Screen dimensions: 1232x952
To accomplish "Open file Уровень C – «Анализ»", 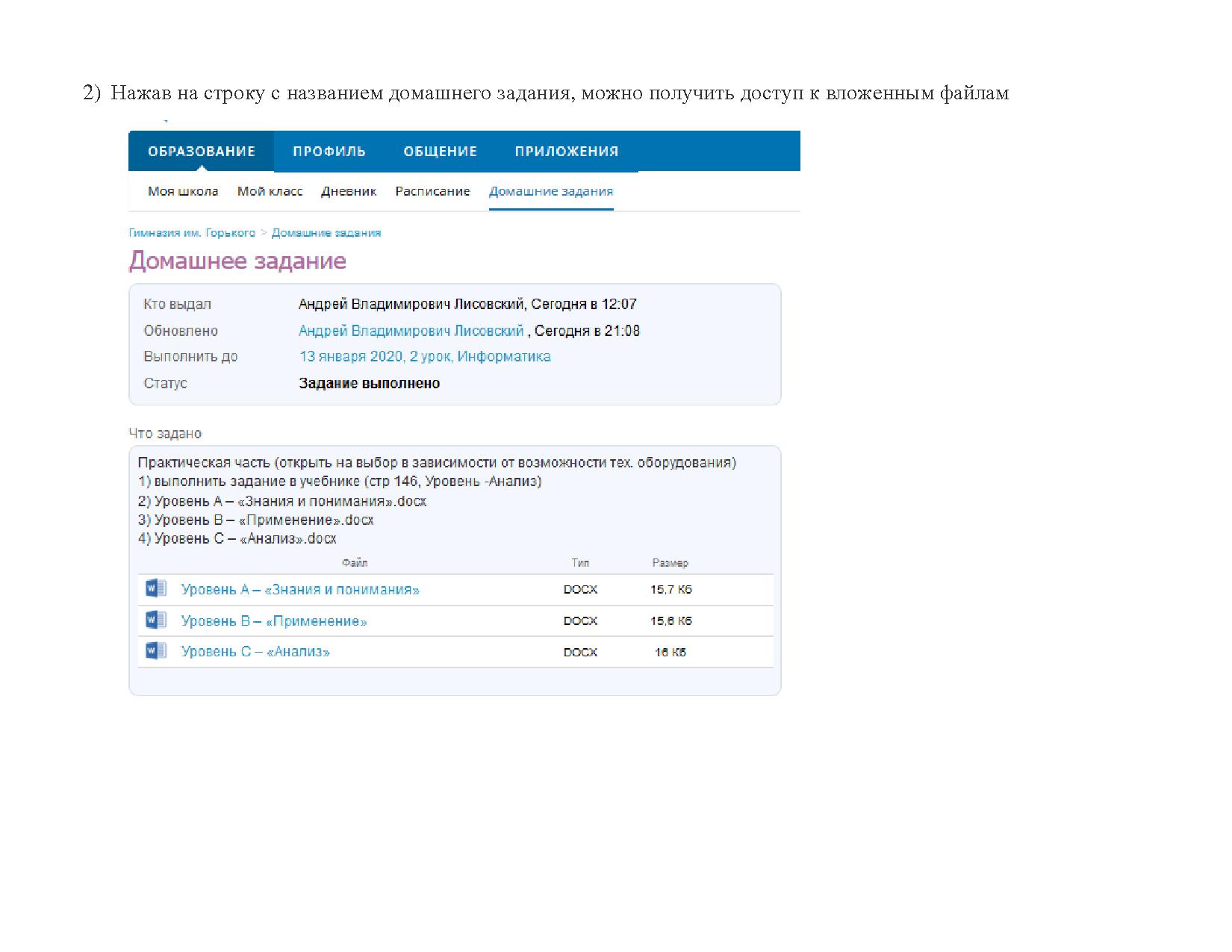I will (255, 652).
